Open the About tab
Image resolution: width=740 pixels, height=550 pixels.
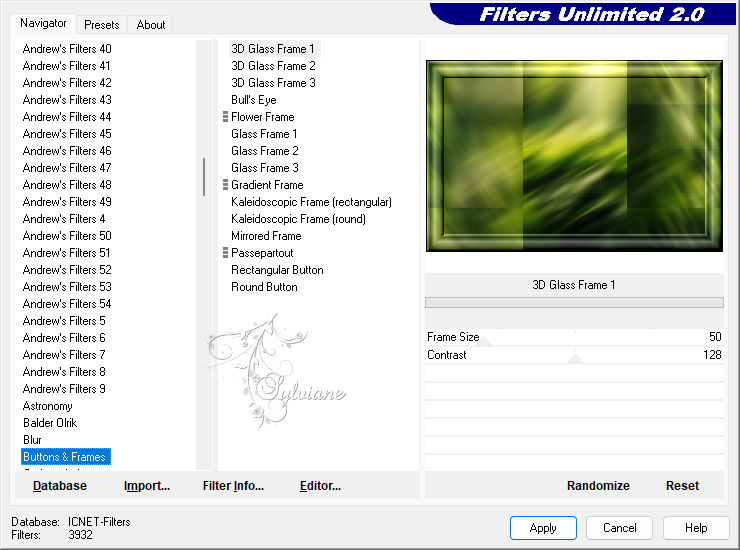click(151, 25)
